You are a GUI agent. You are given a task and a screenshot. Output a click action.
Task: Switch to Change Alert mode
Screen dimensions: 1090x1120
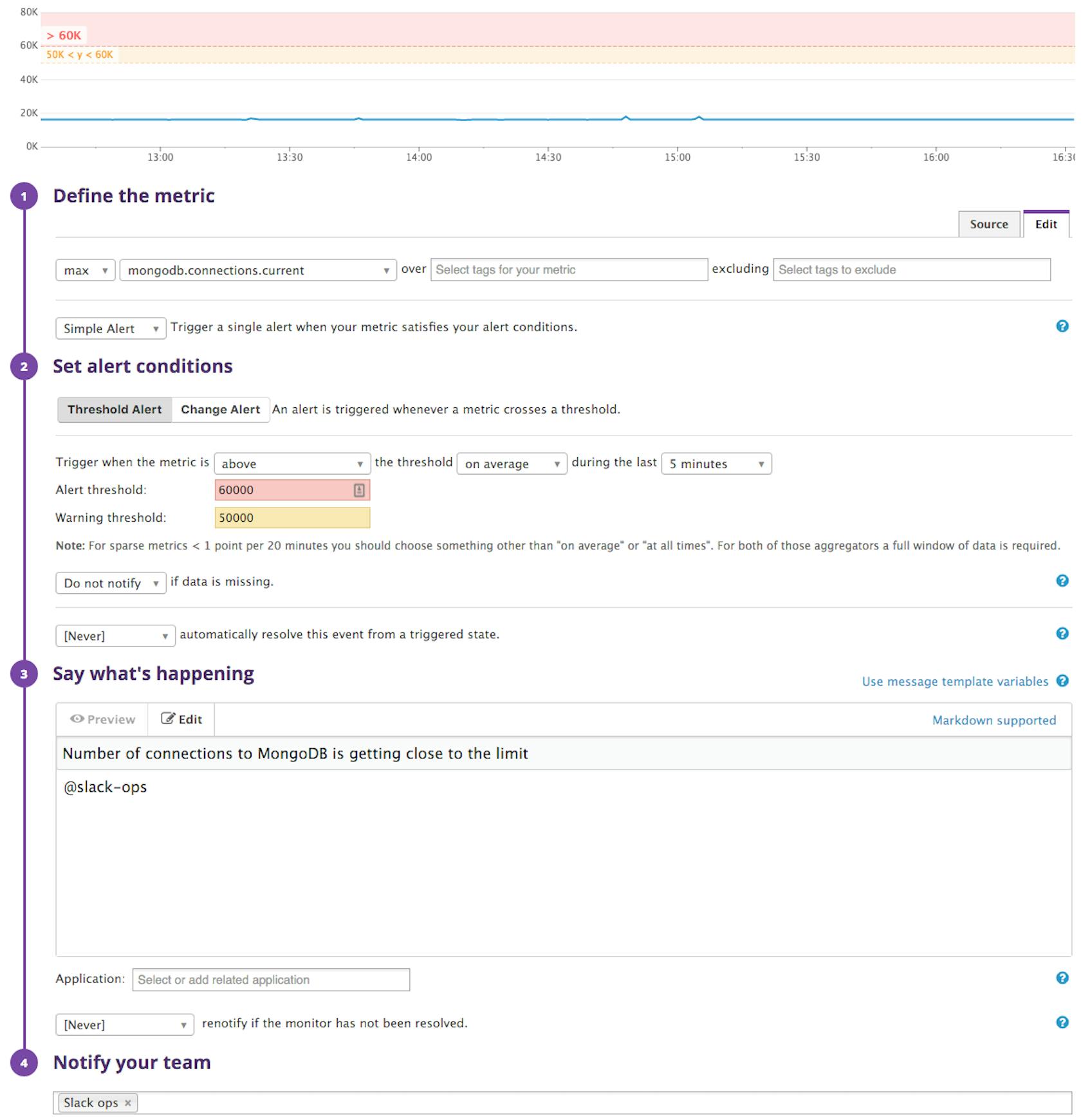click(x=221, y=409)
